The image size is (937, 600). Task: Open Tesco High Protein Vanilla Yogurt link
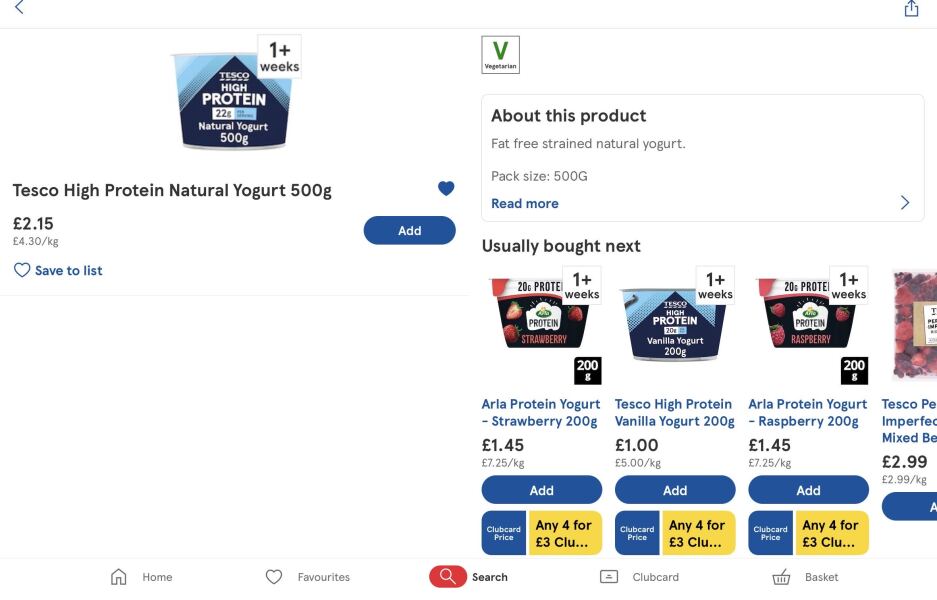675,412
